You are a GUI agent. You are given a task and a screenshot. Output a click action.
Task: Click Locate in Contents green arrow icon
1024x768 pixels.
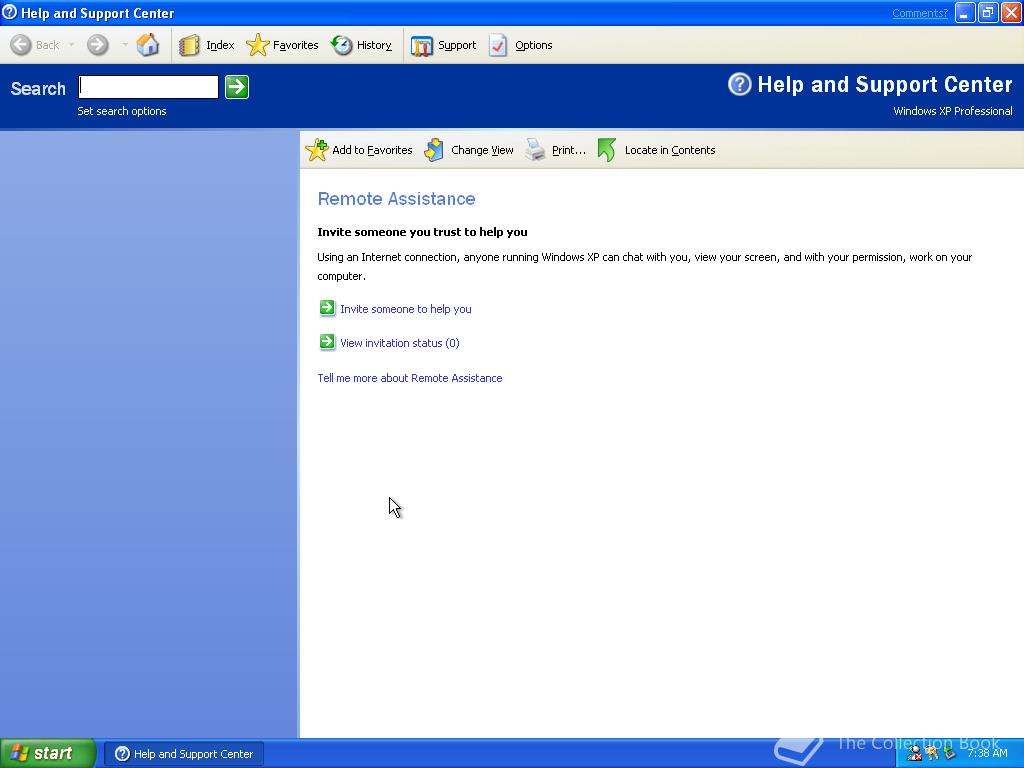click(x=607, y=150)
